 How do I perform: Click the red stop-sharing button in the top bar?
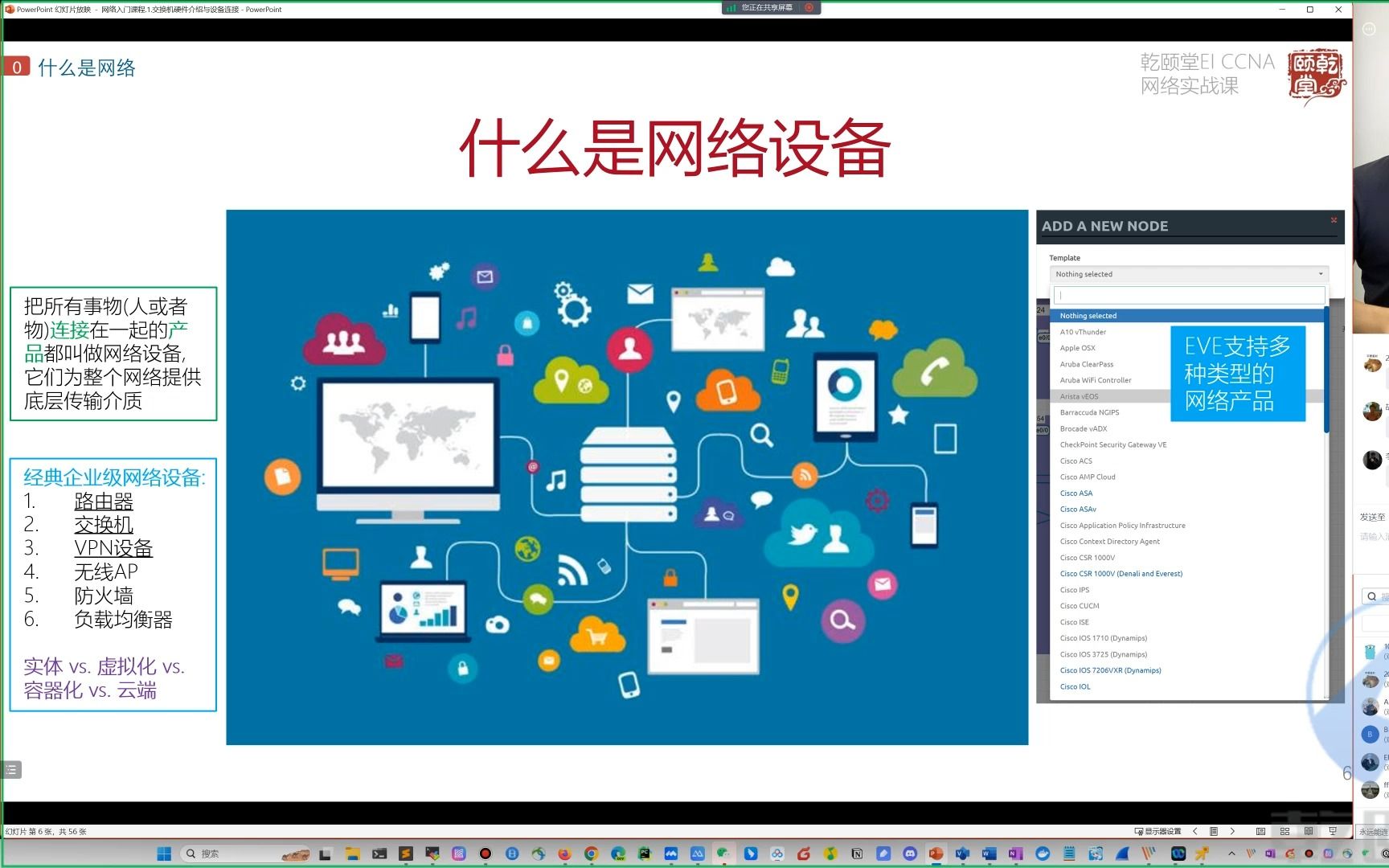(809, 7)
